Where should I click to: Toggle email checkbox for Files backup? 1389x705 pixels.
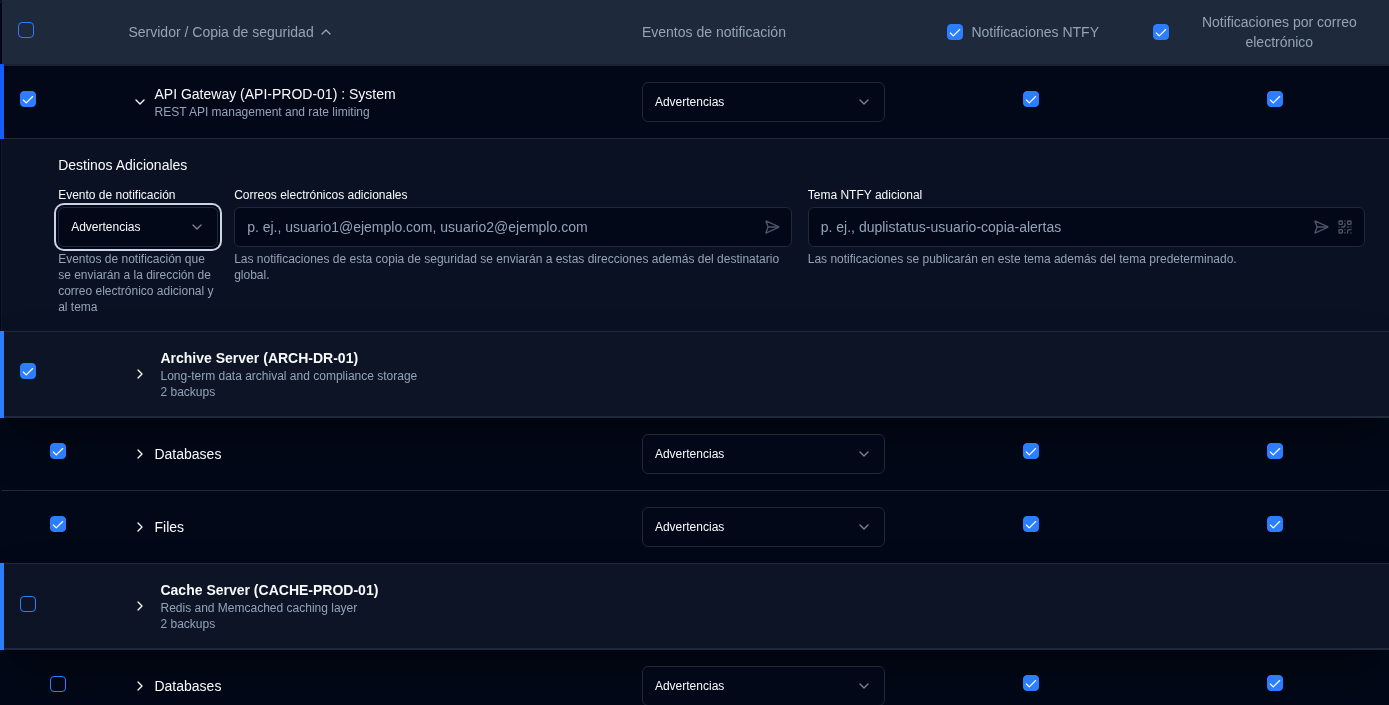tap(1275, 524)
